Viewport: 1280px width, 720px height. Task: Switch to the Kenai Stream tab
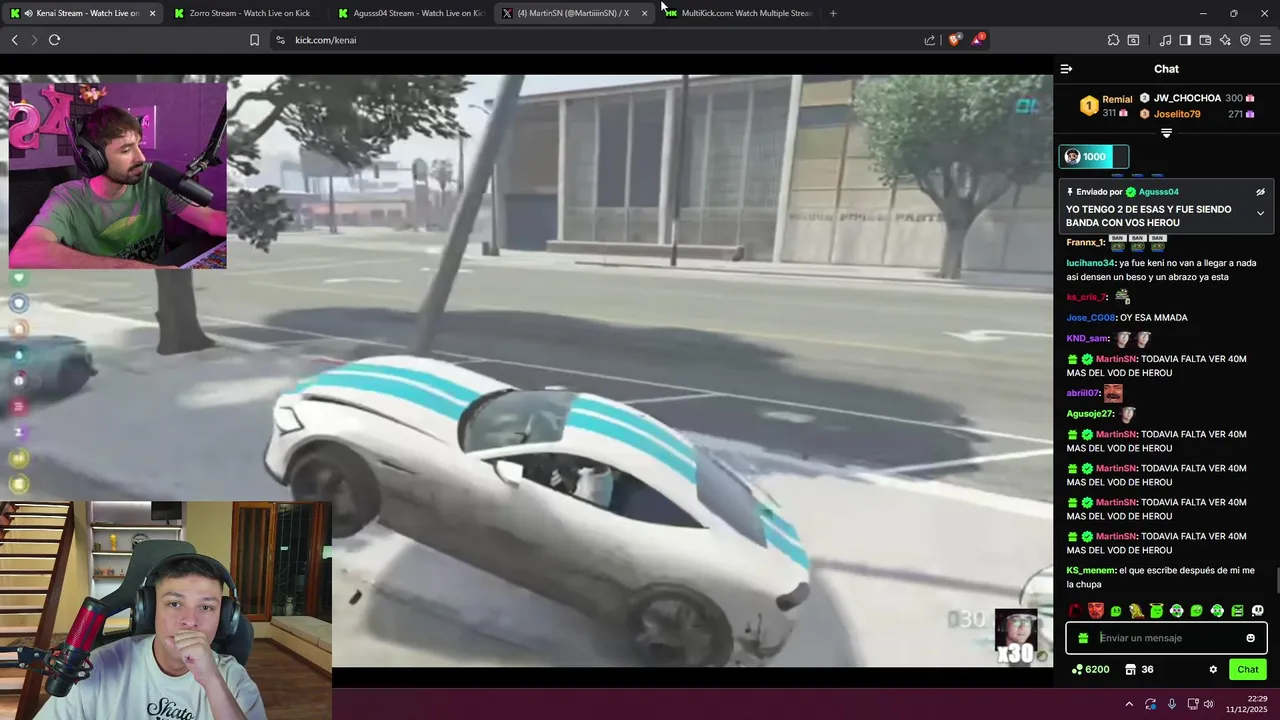[80, 13]
